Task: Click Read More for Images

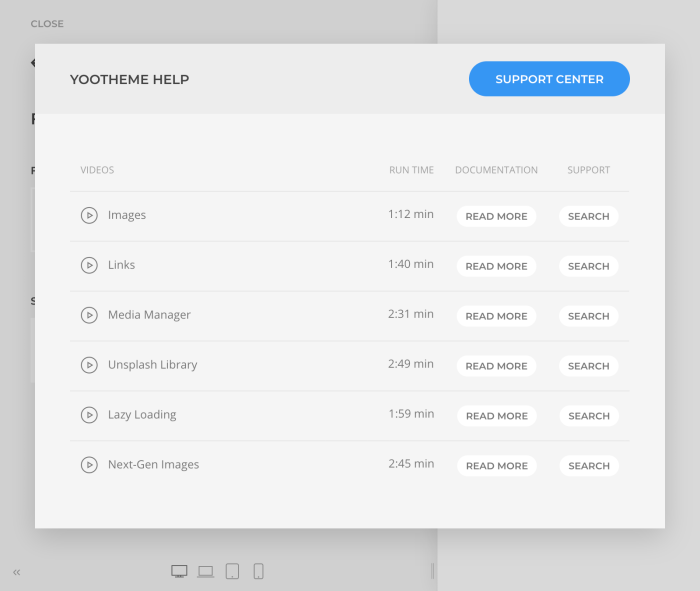Action: [496, 216]
